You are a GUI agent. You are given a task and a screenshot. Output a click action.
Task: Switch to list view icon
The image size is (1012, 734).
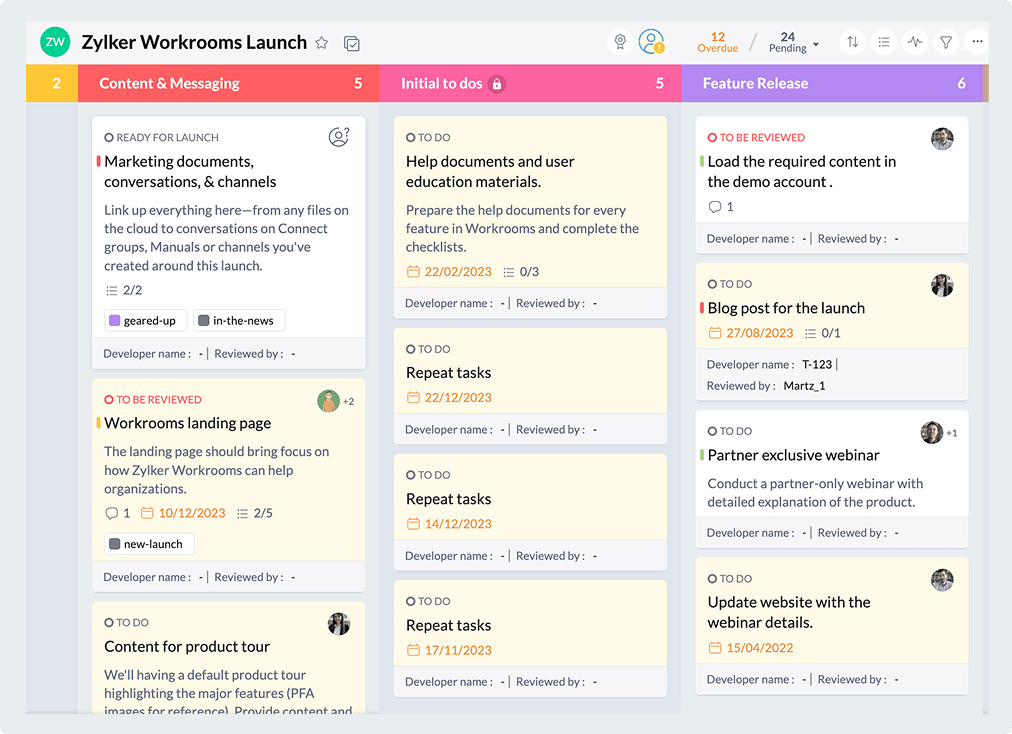tap(884, 42)
